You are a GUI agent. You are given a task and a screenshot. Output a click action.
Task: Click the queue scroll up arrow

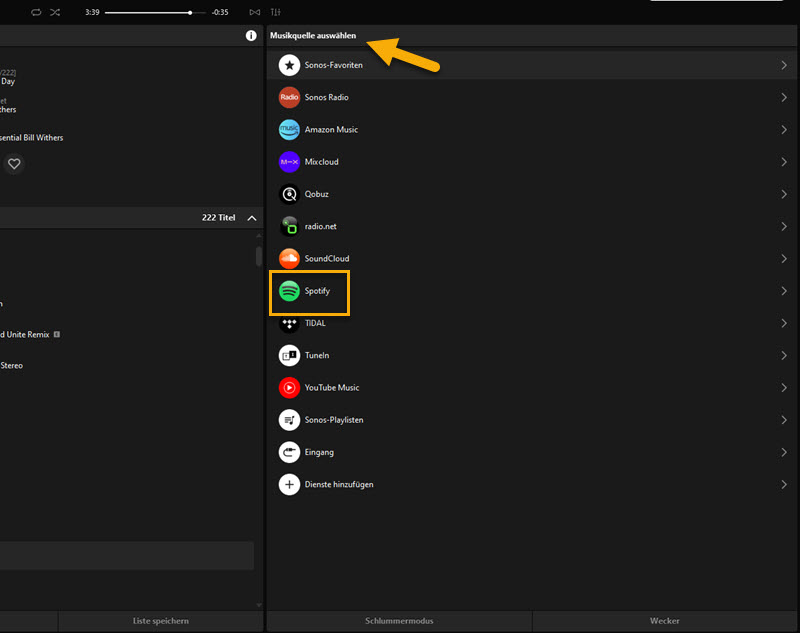point(259,236)
